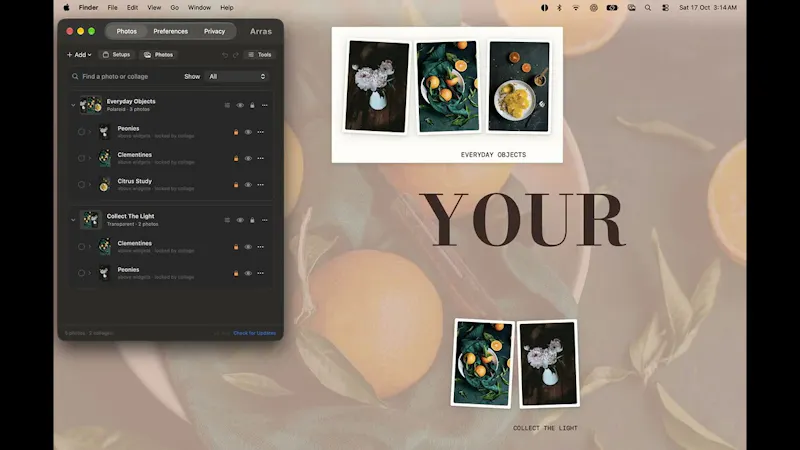Screen dimensions: 800x450
Task: Open more options for Clementines under Everyday Objects
Action: (261, 158)
